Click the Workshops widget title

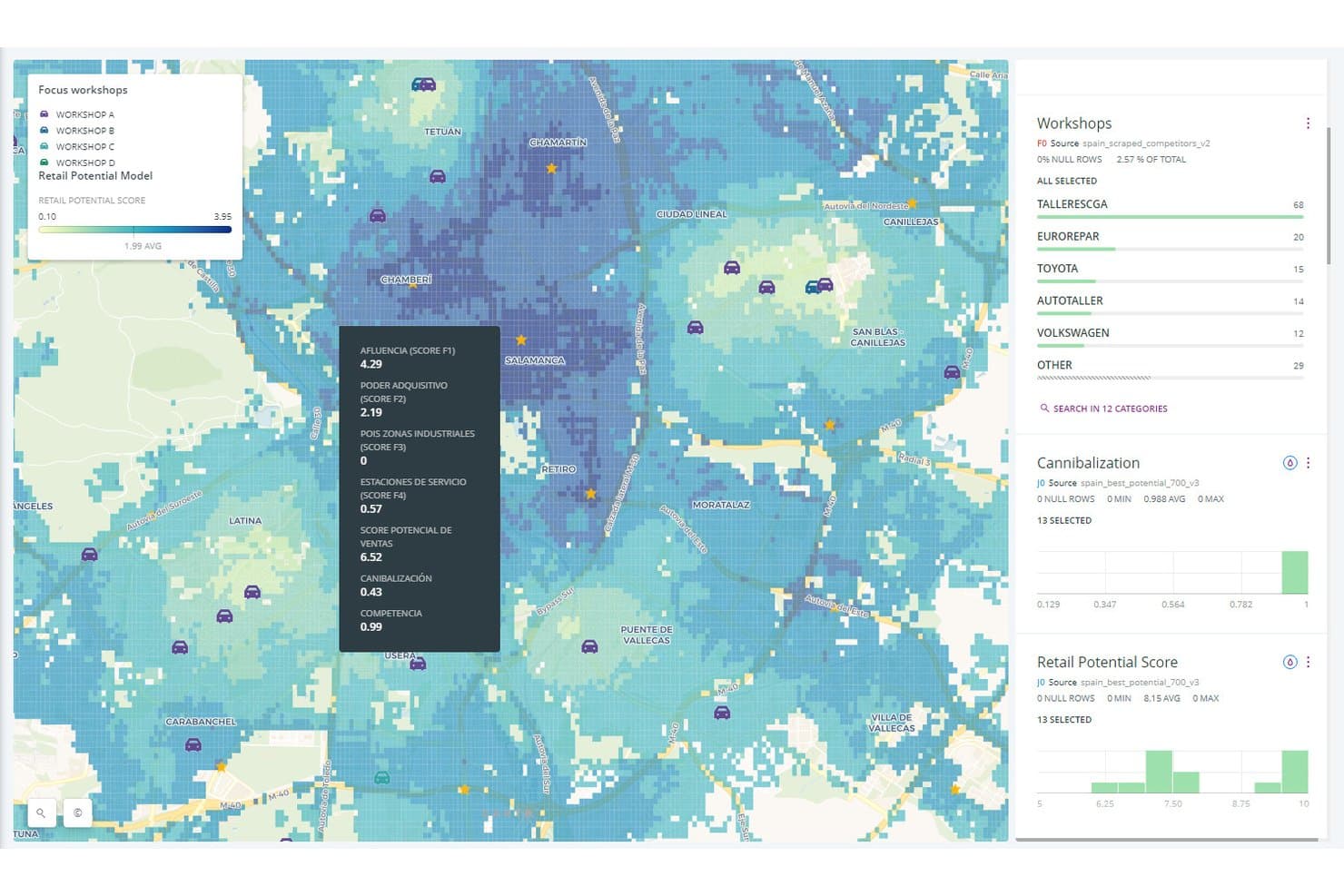point(1074,123)
